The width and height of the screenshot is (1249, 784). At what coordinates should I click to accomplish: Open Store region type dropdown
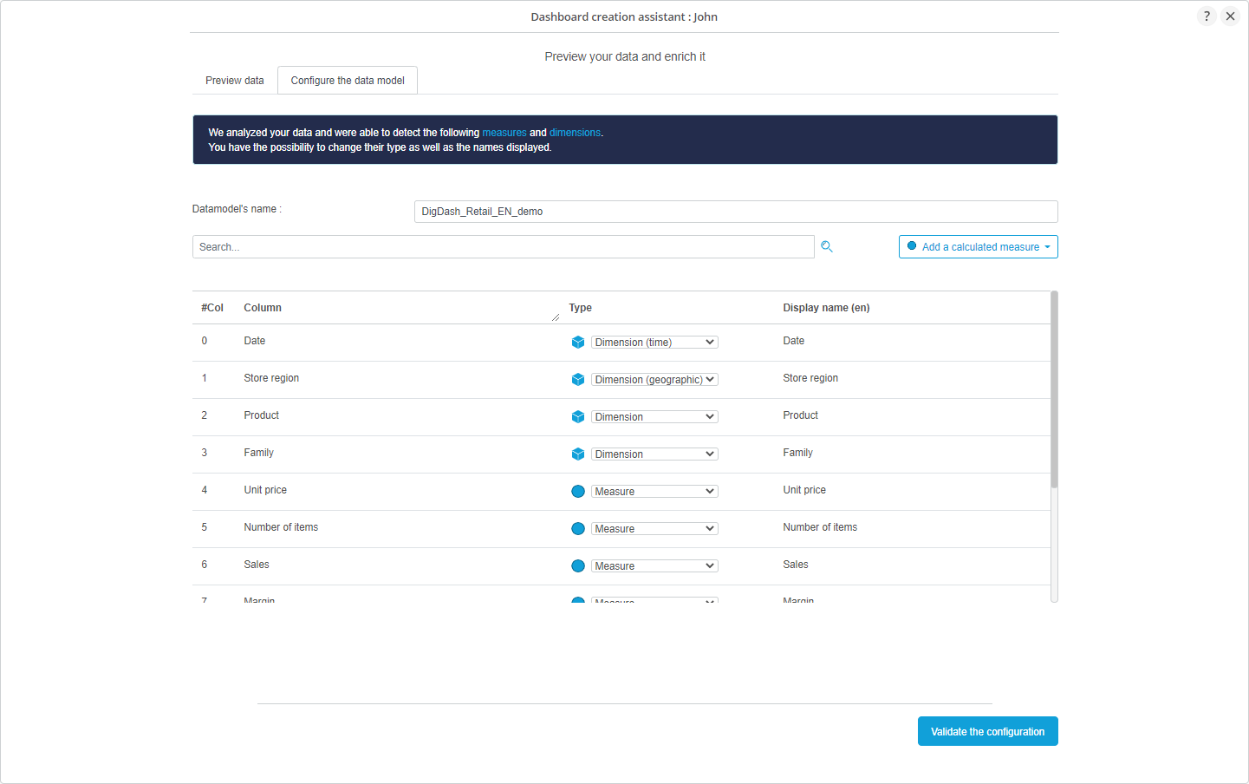pos(654,379)
